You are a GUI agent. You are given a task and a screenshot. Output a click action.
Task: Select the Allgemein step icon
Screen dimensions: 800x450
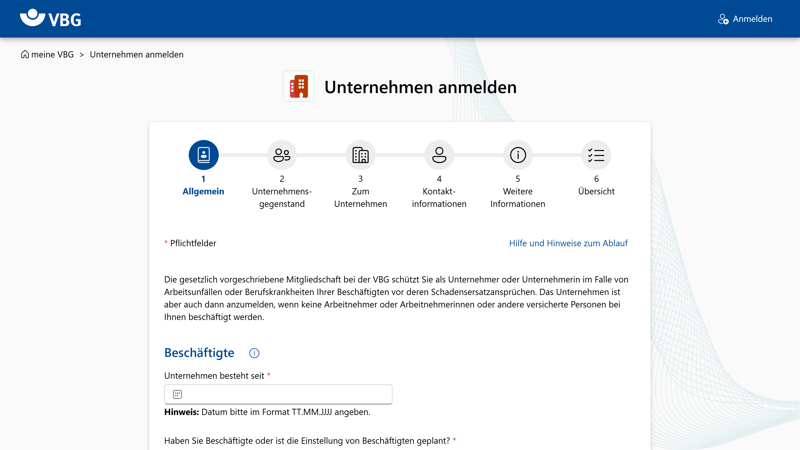[x=203, y=155]
